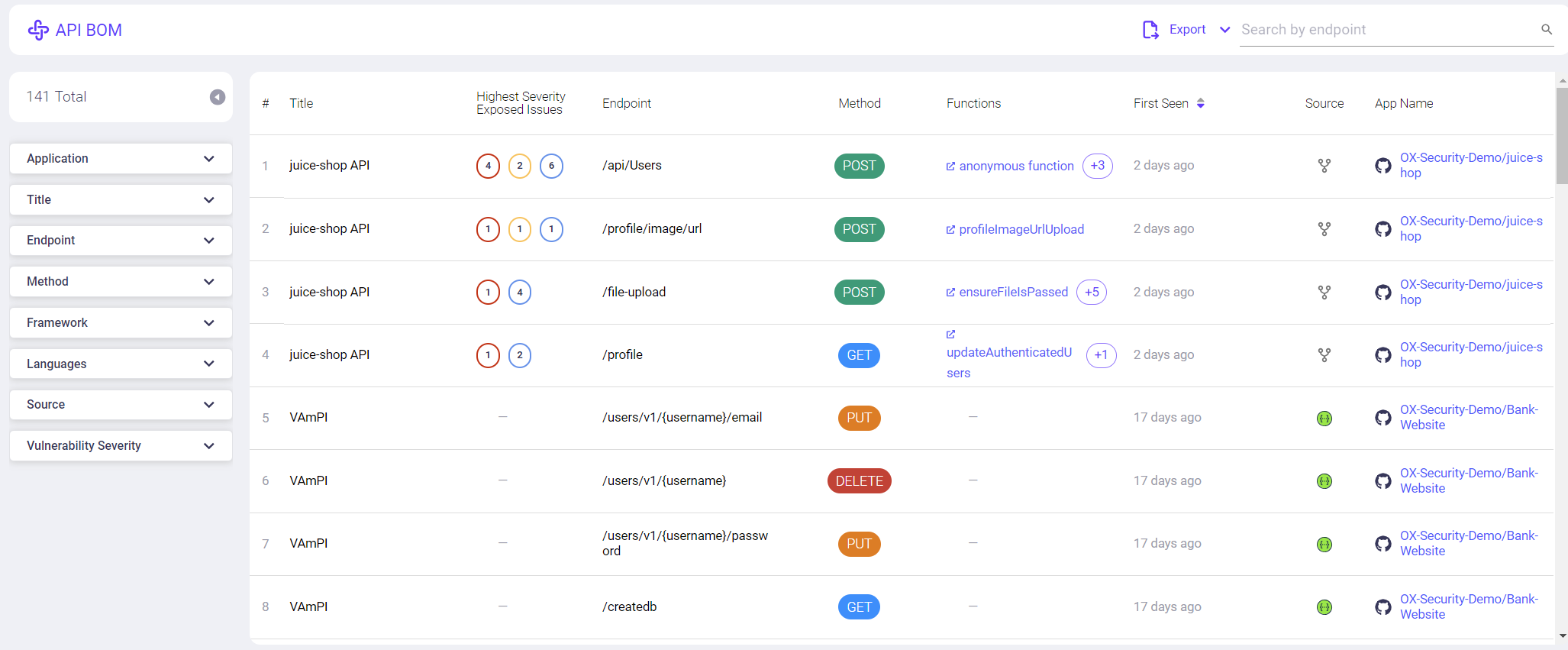Sort the table by First Seen column
This screenshot has height=650, width=1568.
pos(1200,103)
